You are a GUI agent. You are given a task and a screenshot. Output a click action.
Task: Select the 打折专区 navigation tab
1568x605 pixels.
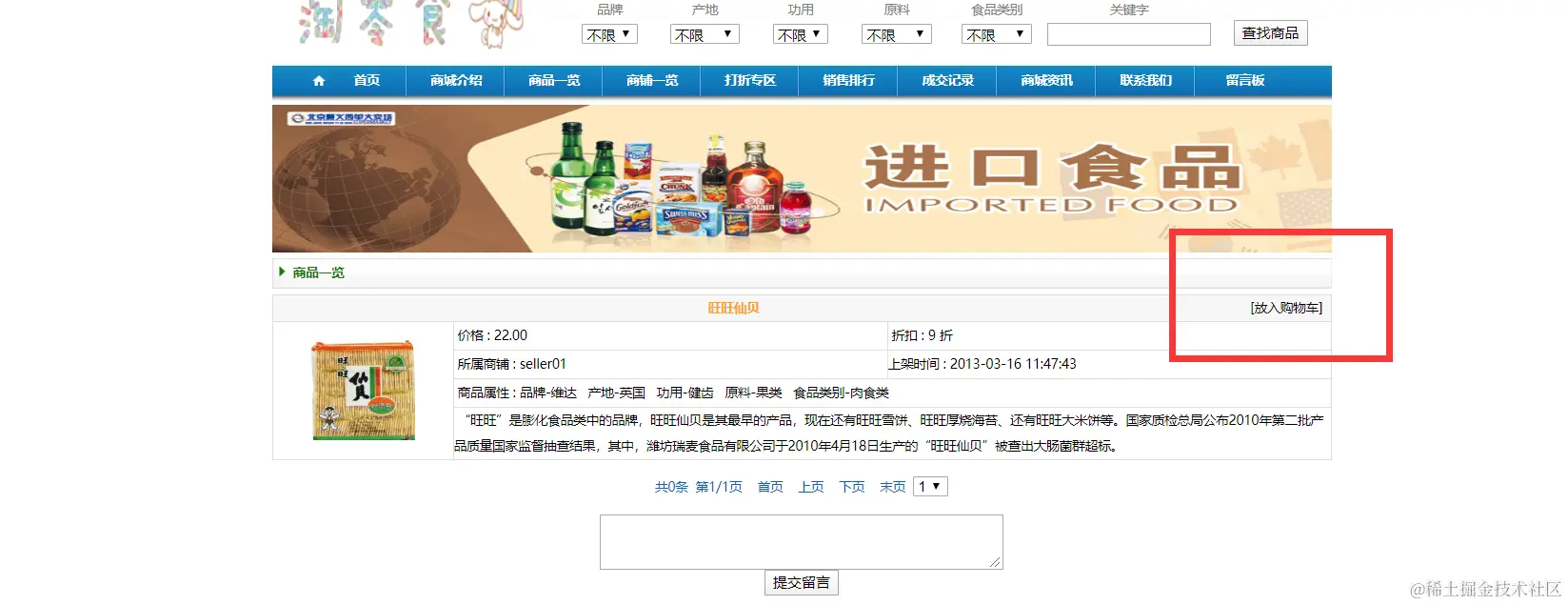[750, 81]
